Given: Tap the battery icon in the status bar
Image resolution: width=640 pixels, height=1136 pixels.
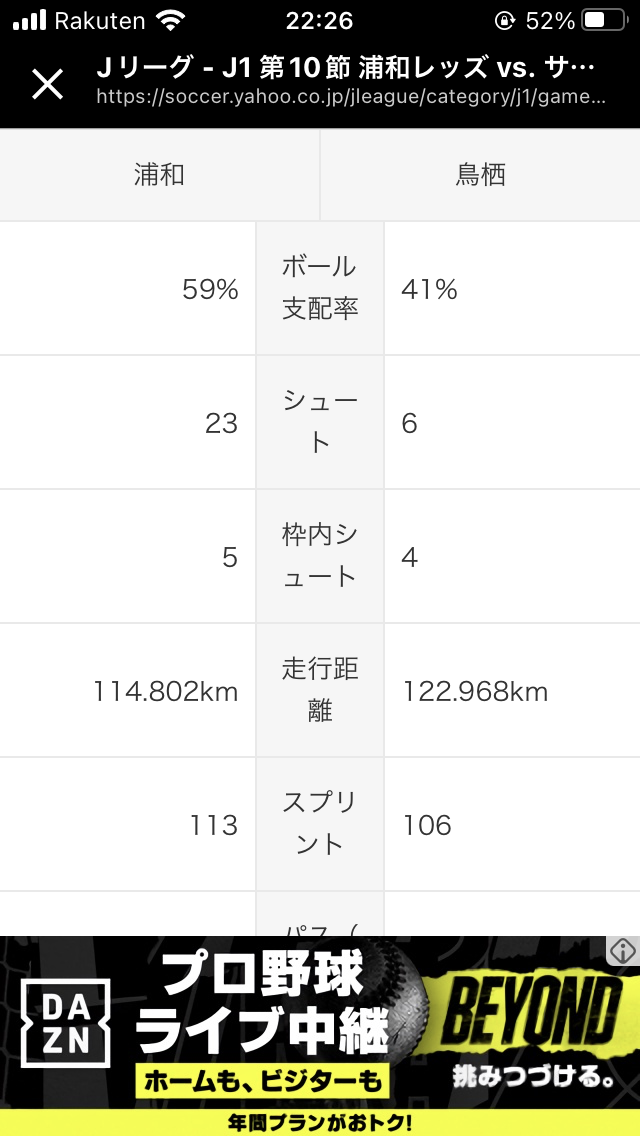Looking at the screenshot, I should 605,20.
